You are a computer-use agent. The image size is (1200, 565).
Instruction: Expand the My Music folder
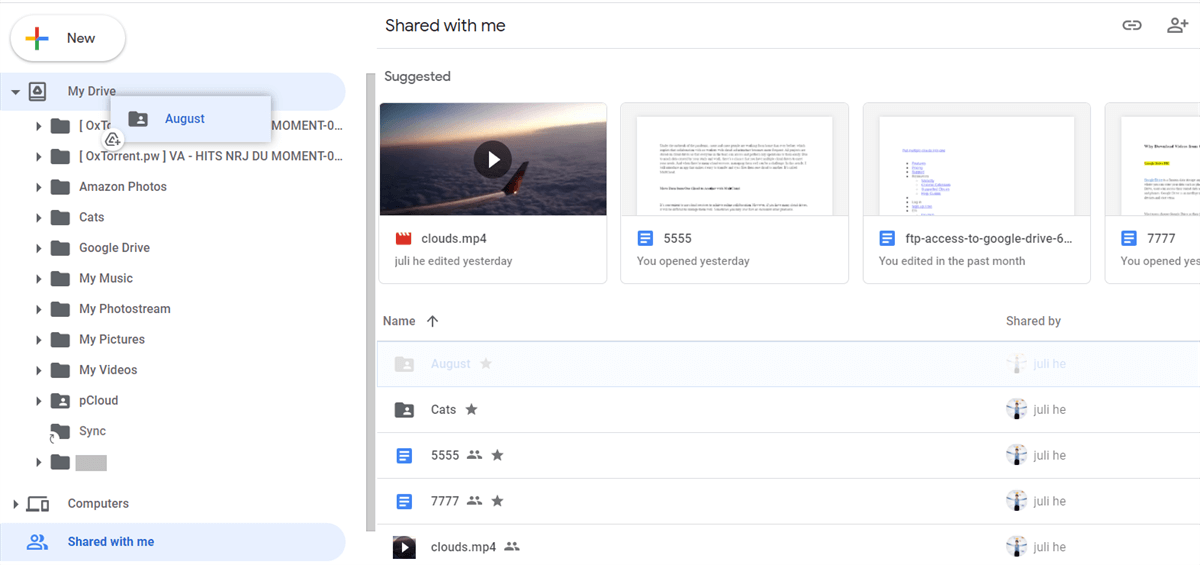pyautogui.click(x=39, y=279)
